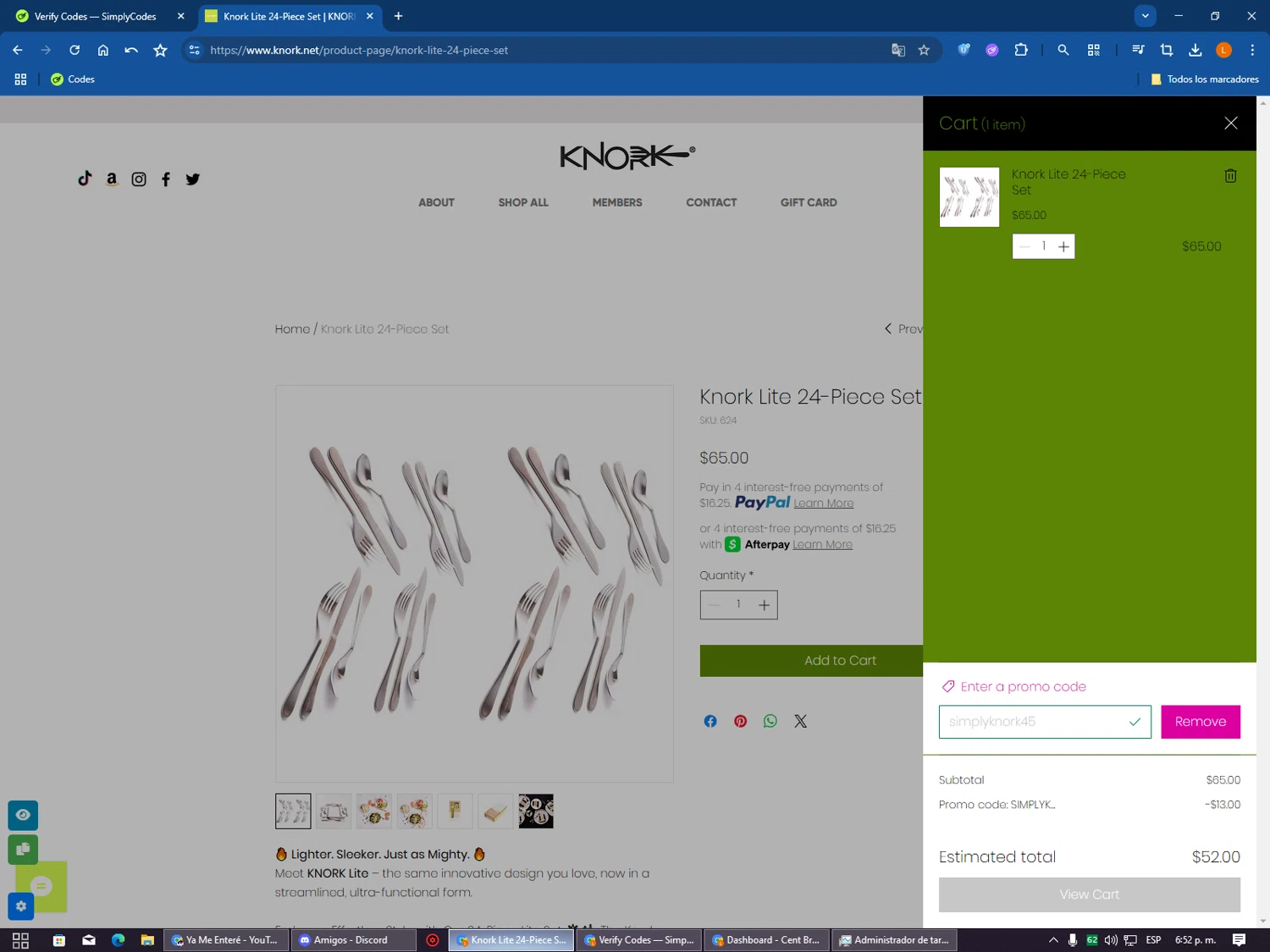Delete Knork Lite set with trash icon
Screen dimensions: 1270x952
1230,176
